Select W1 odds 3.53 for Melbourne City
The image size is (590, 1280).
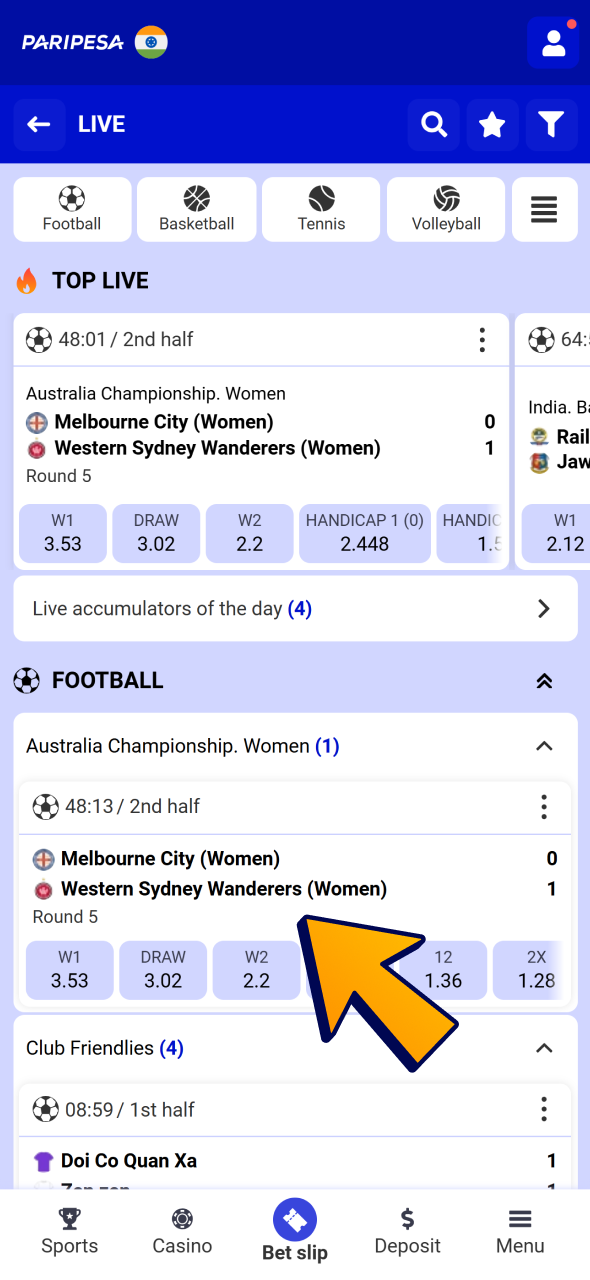[x=69, y=970]
